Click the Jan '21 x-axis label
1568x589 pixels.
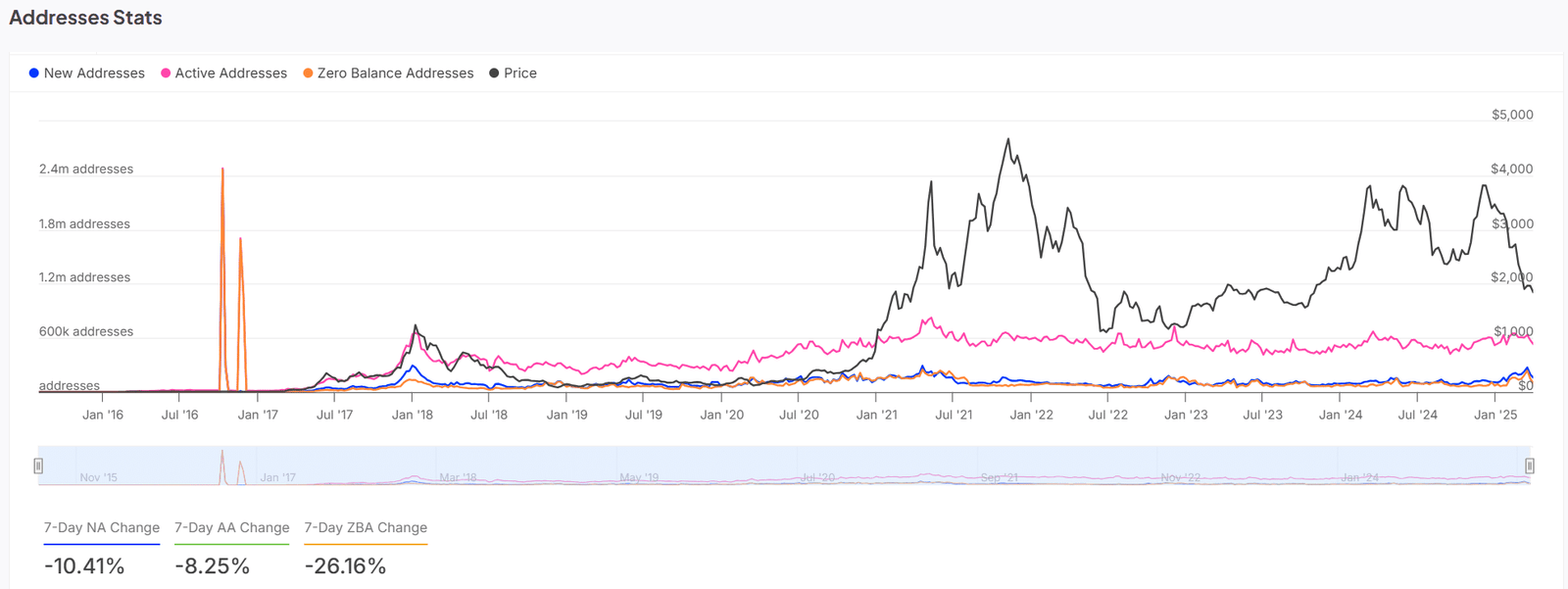pos(876,415)
